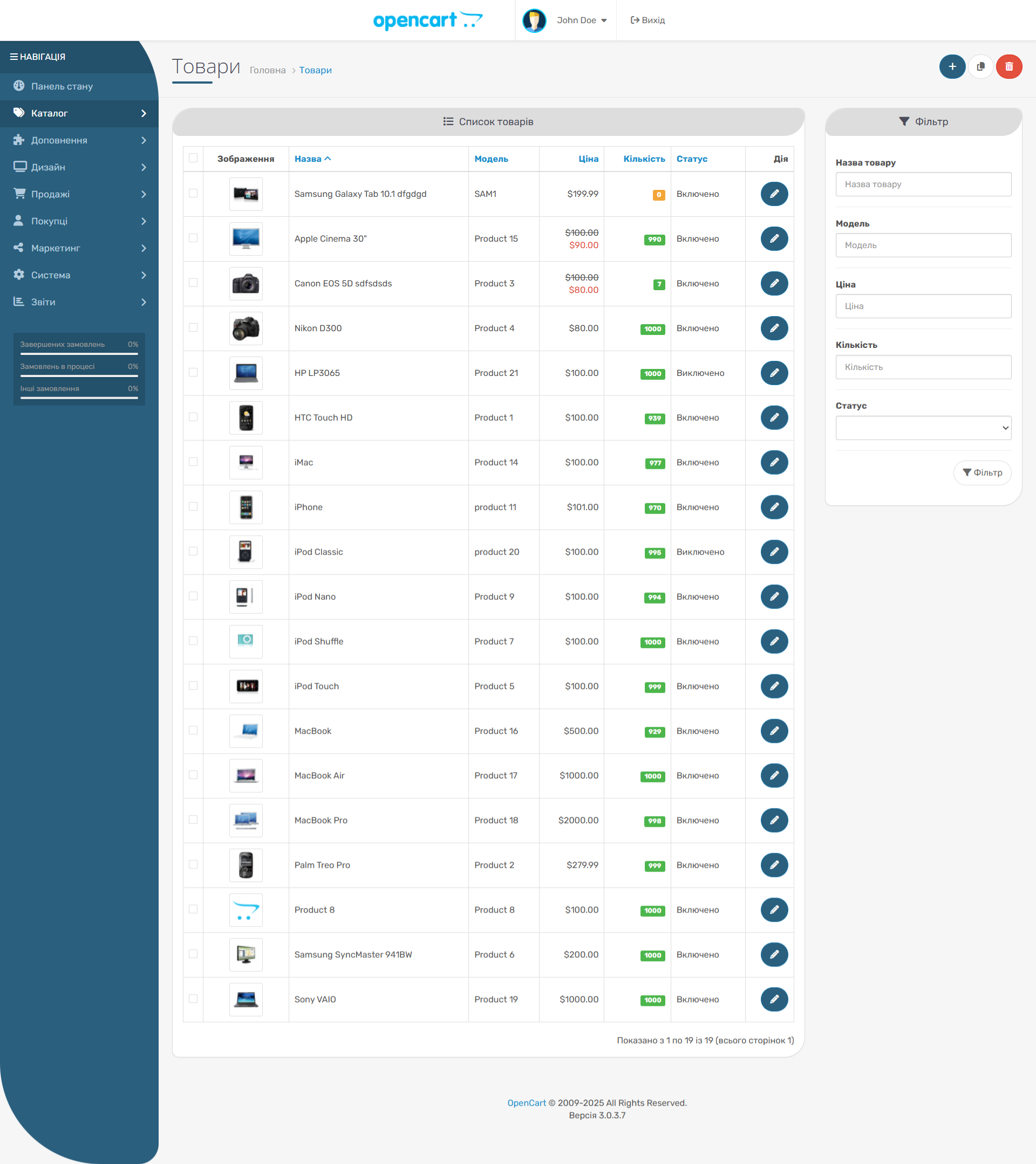Click the Вихід logout link

647,20
